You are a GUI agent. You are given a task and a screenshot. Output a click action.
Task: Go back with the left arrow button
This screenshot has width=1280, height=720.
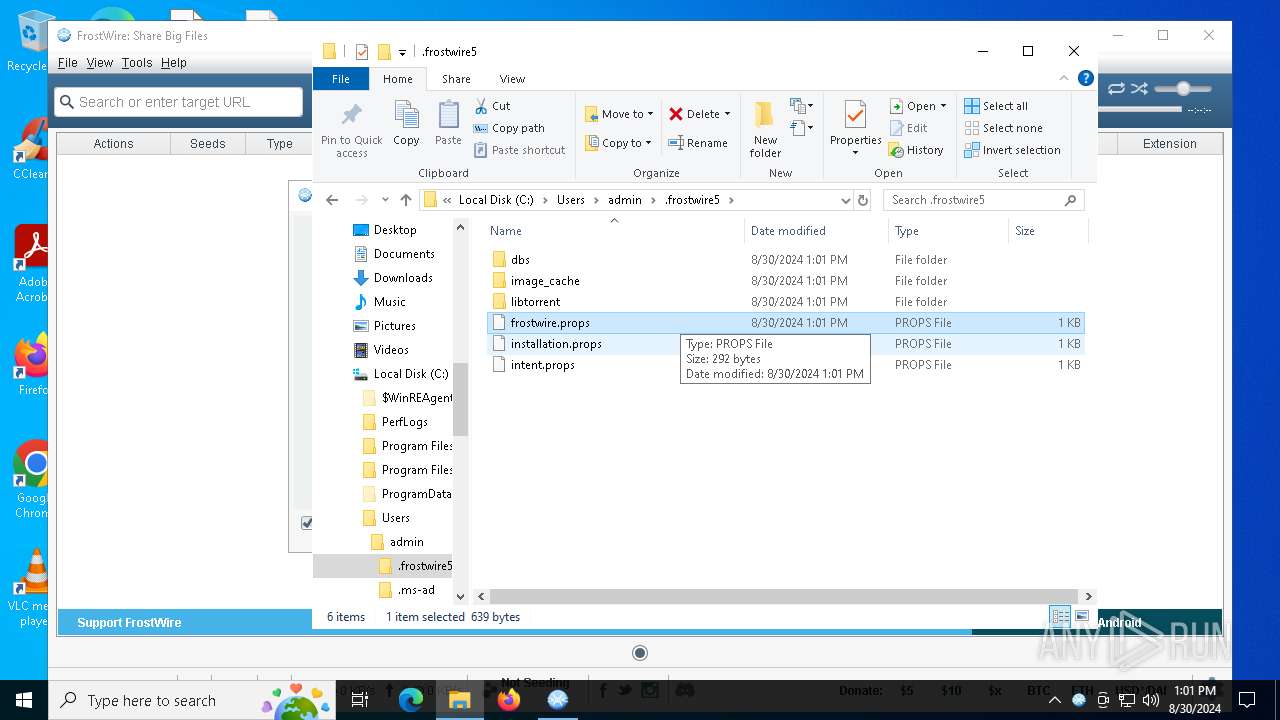pos(332,200)
